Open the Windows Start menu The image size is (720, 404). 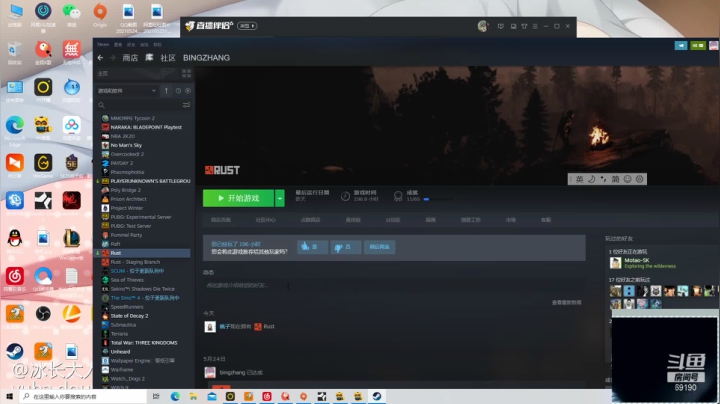(9, 396)
